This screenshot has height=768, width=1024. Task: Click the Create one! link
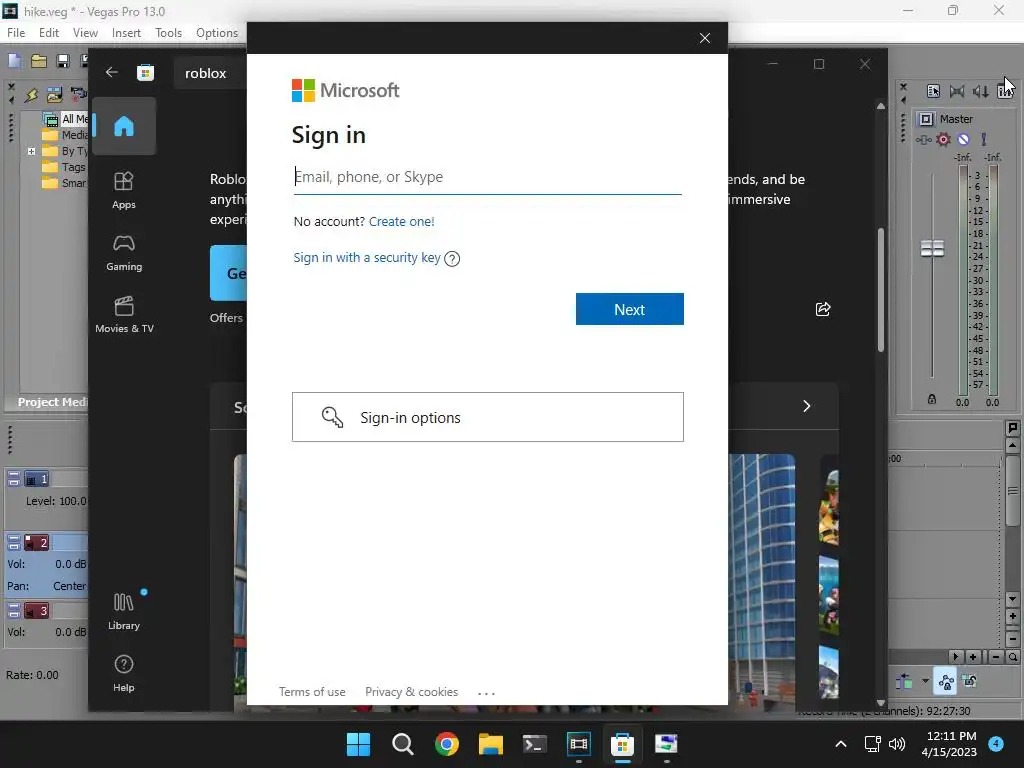coord(402,221)
